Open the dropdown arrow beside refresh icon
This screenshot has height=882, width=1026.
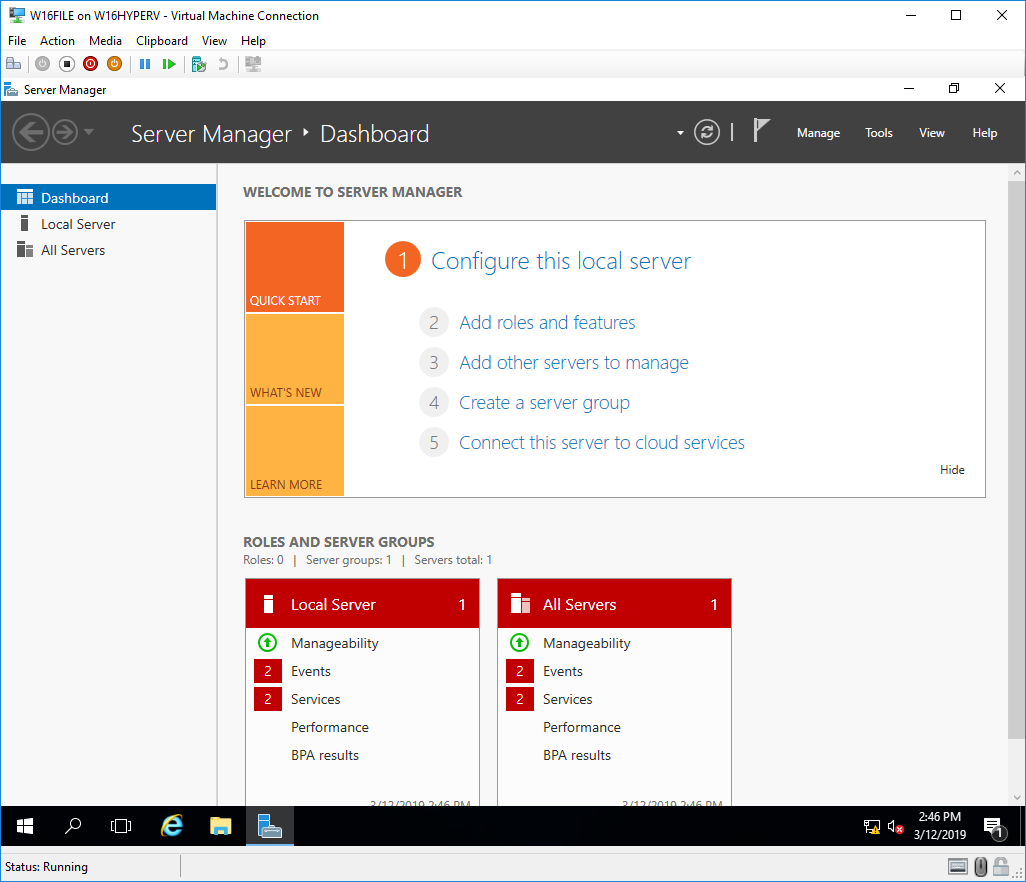[681, 133]
